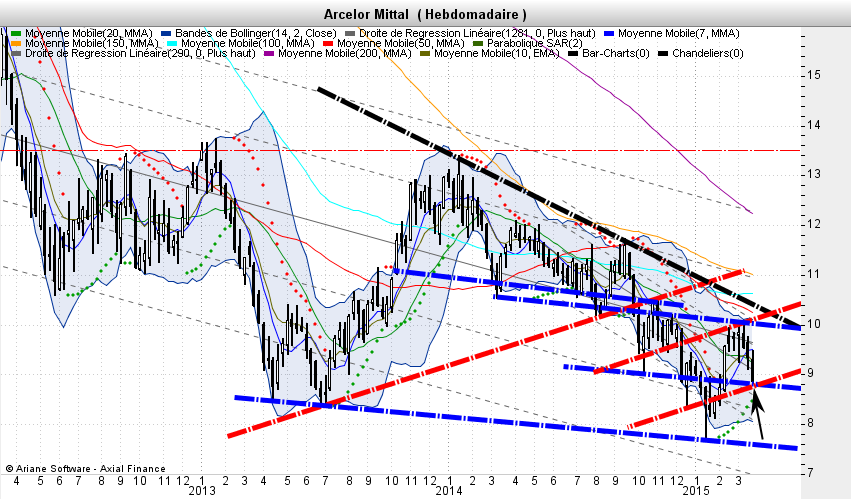
Task: Click the green Parabolique SAR(2) swatch
Action: (x=478, y=43)
